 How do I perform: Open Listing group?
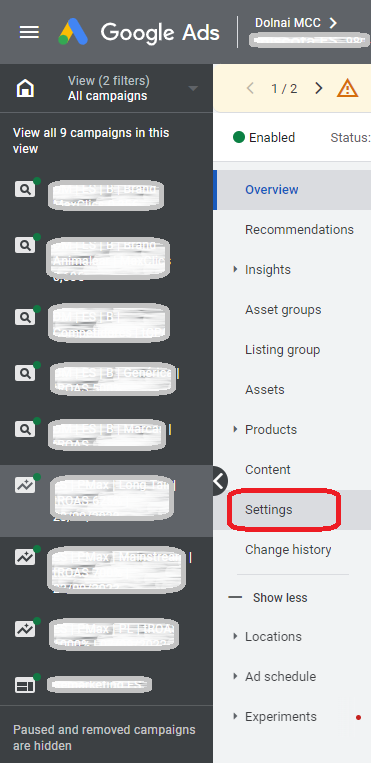(282, 349)
